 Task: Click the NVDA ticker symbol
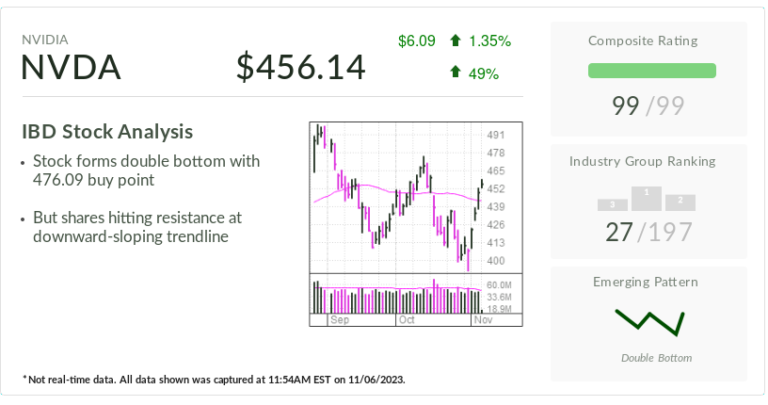point(71,68)
